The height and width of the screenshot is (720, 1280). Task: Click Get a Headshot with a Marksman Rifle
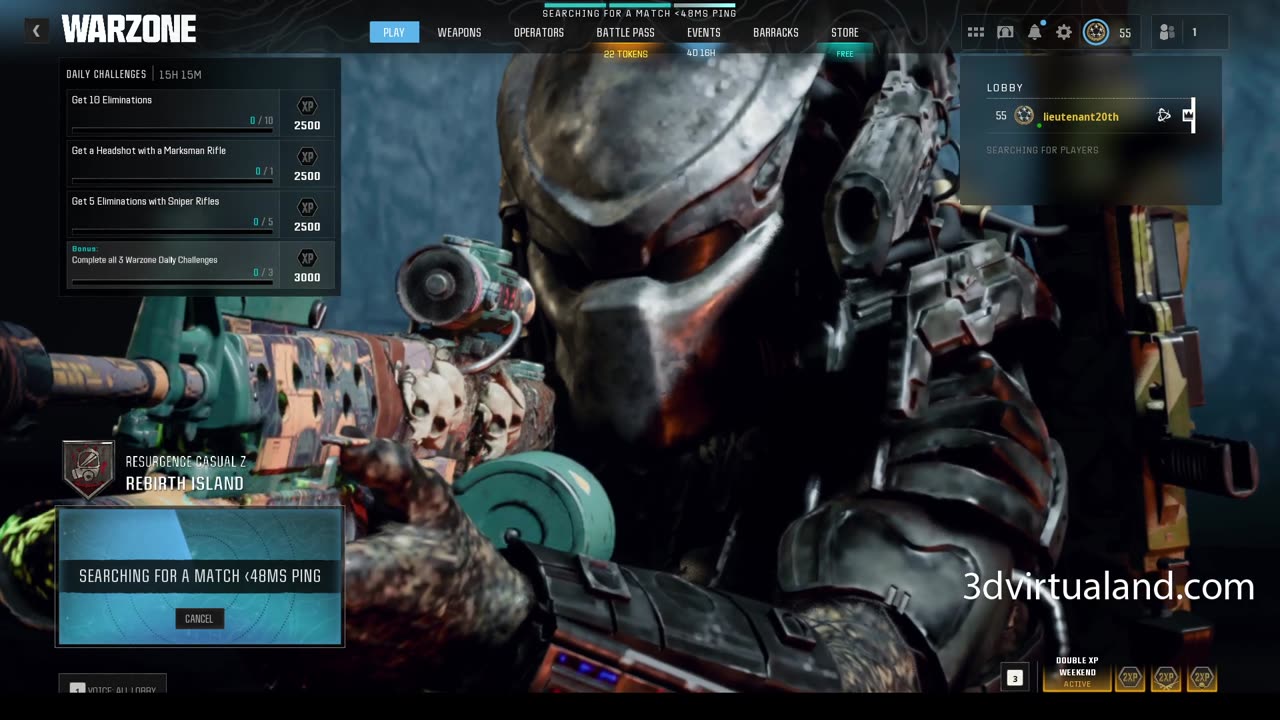coord(149,151)
